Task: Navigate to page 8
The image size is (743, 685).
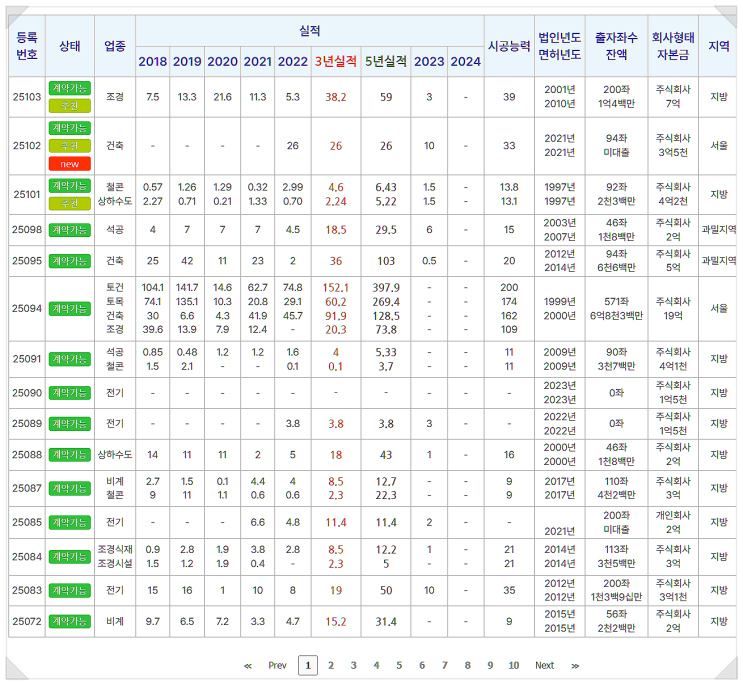Action: pos(467,665)
